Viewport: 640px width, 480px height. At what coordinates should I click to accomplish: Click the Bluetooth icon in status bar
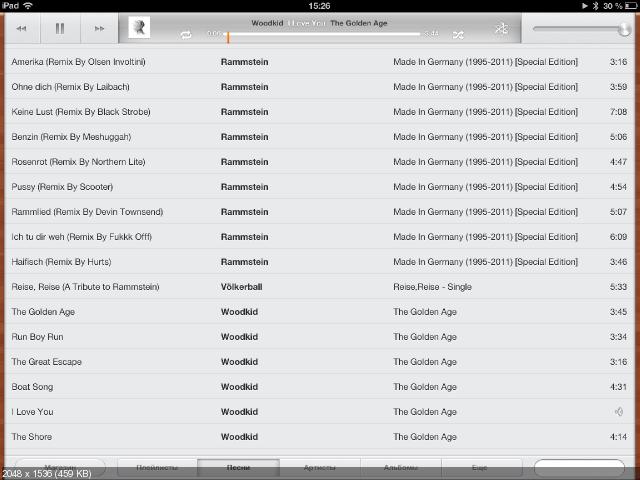tap(596, 6)
